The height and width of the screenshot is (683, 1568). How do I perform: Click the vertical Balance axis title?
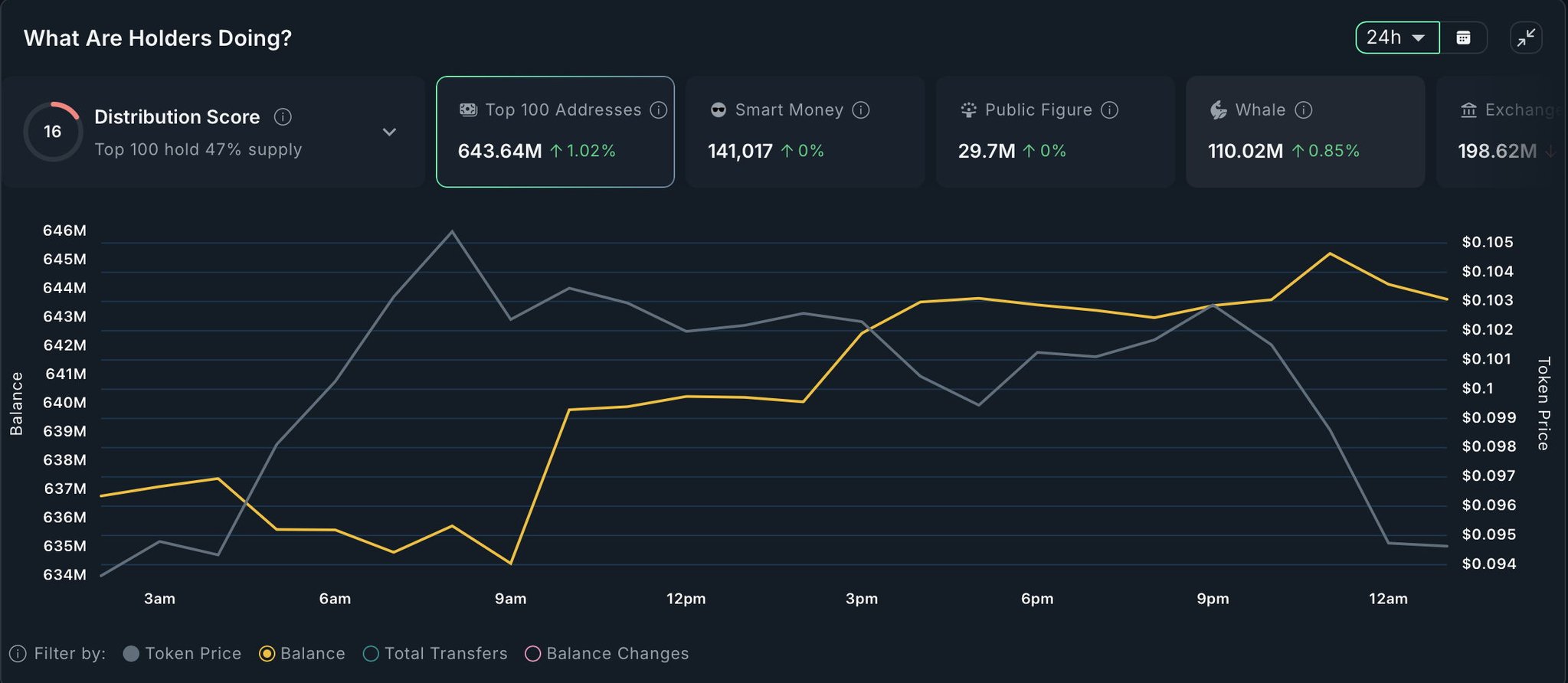(x=16, y=404)
